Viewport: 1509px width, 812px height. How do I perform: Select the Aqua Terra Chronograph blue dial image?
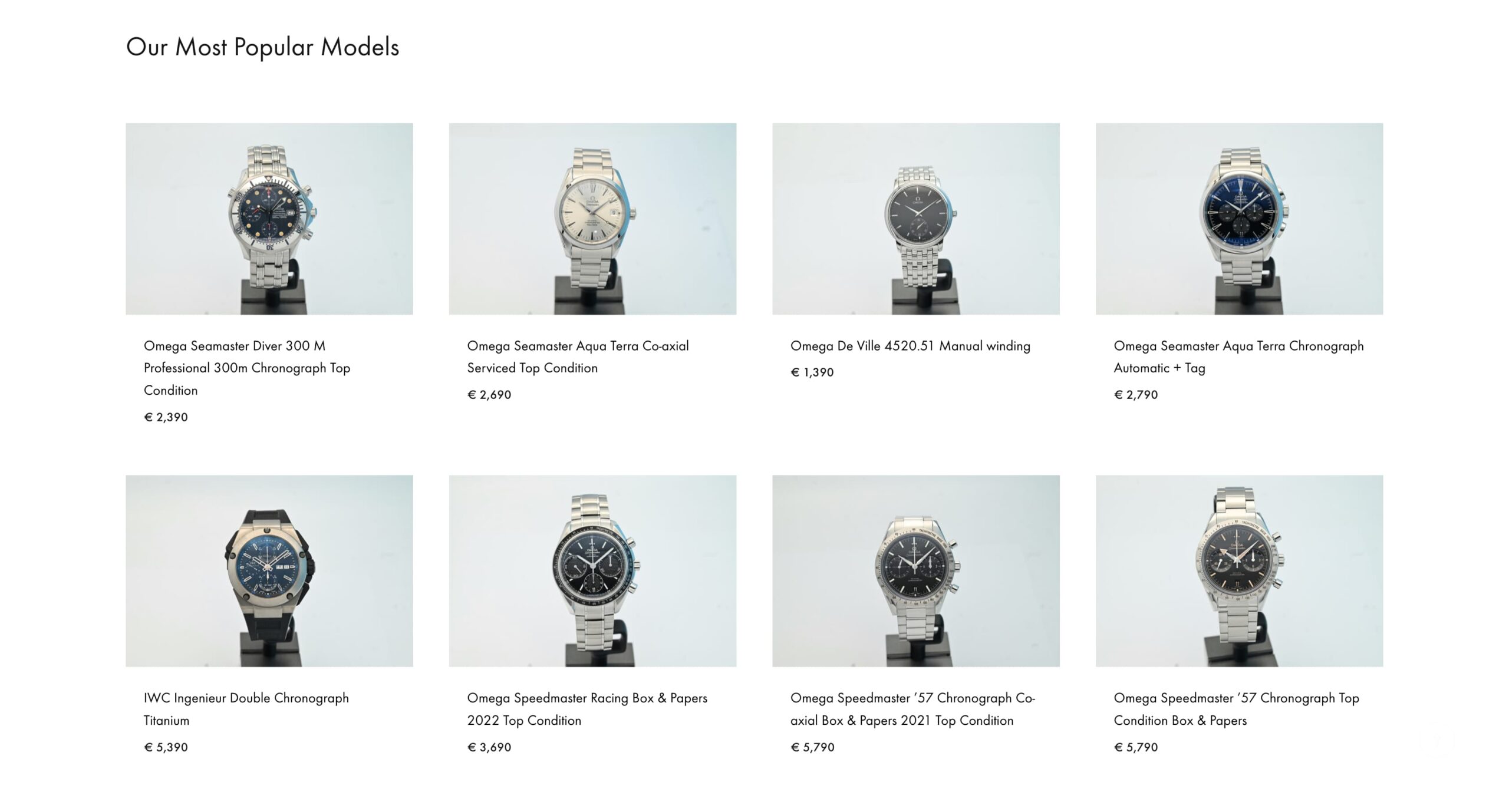pyautogui.click(x=1239, y=219)
